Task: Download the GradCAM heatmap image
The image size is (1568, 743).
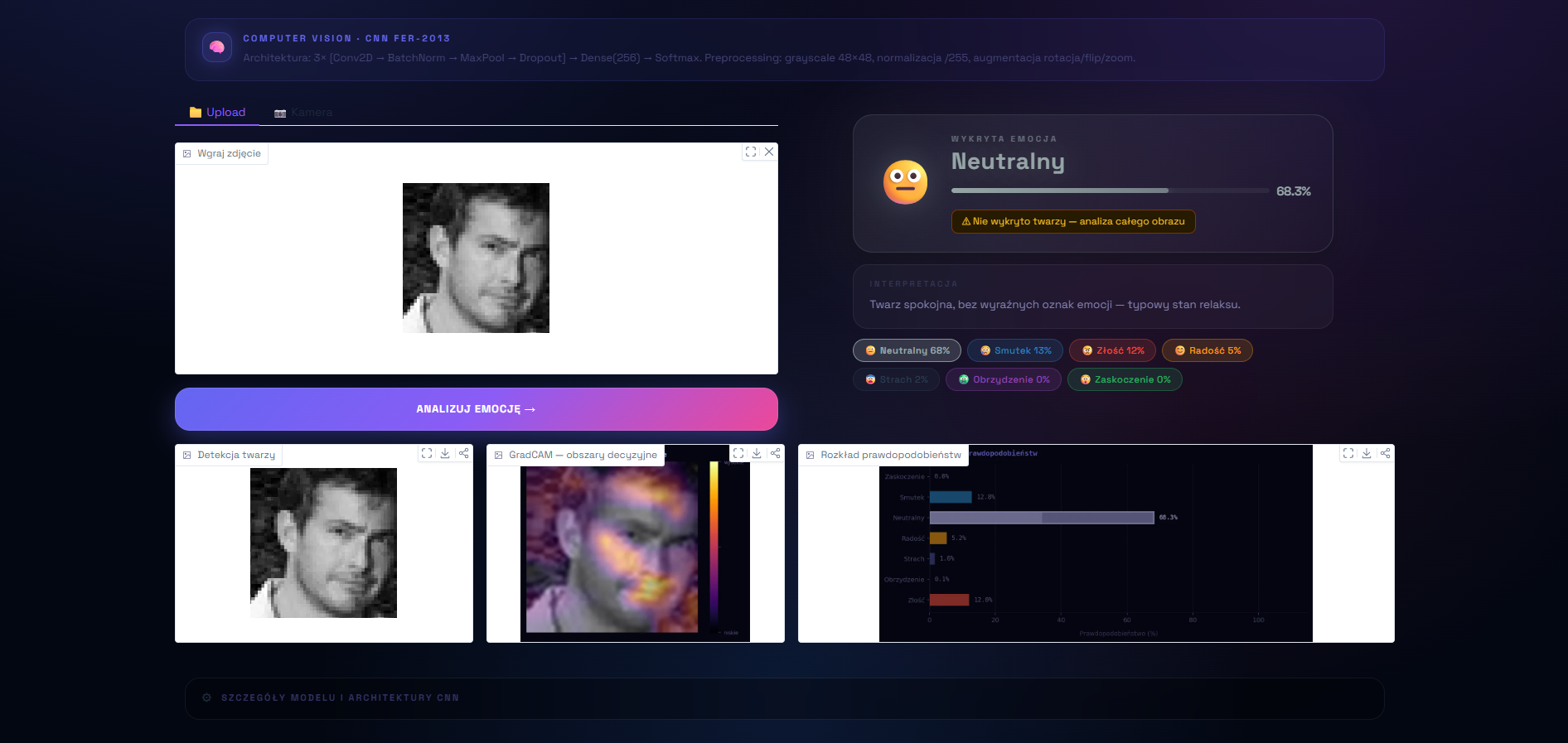Action: pos(757,453)
